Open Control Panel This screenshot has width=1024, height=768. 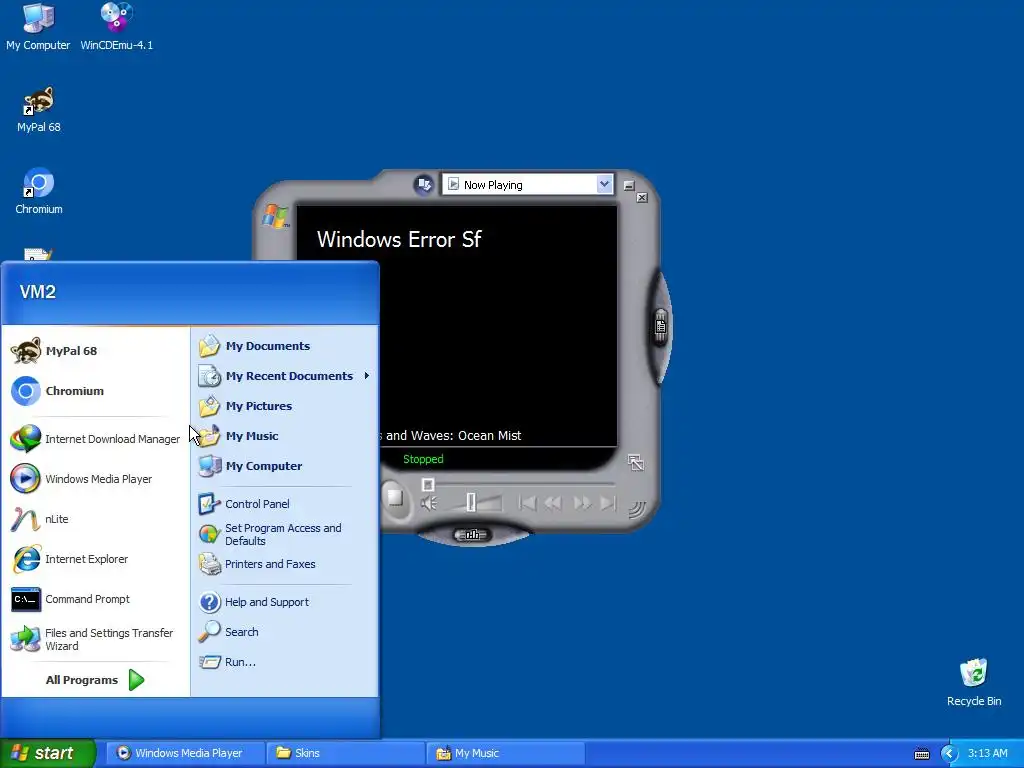point(284,504)
